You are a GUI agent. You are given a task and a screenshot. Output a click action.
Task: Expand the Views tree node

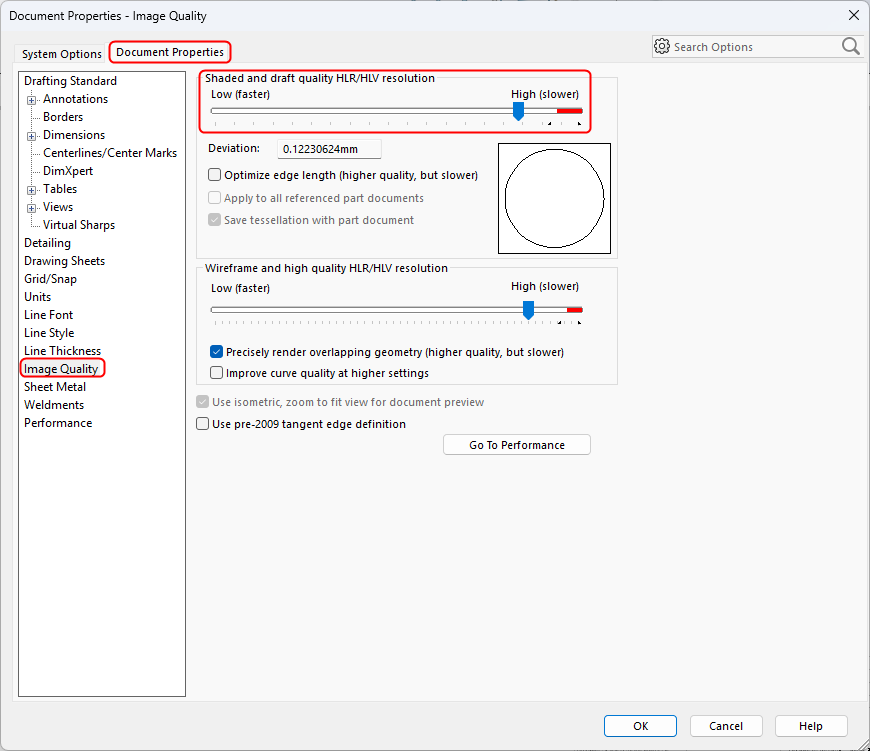(32, 207)
